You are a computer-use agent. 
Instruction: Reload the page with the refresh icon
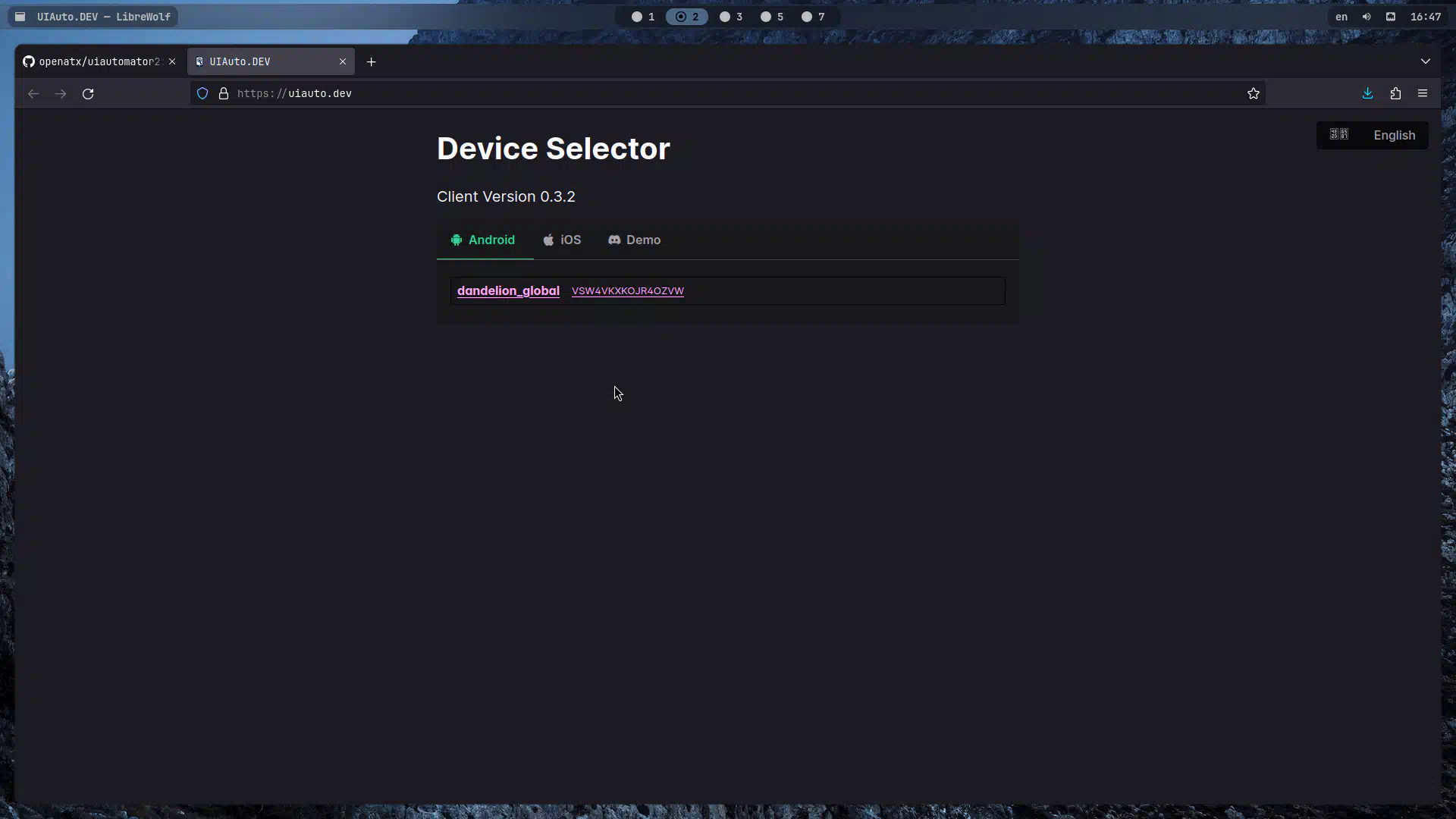click(88, 93)
